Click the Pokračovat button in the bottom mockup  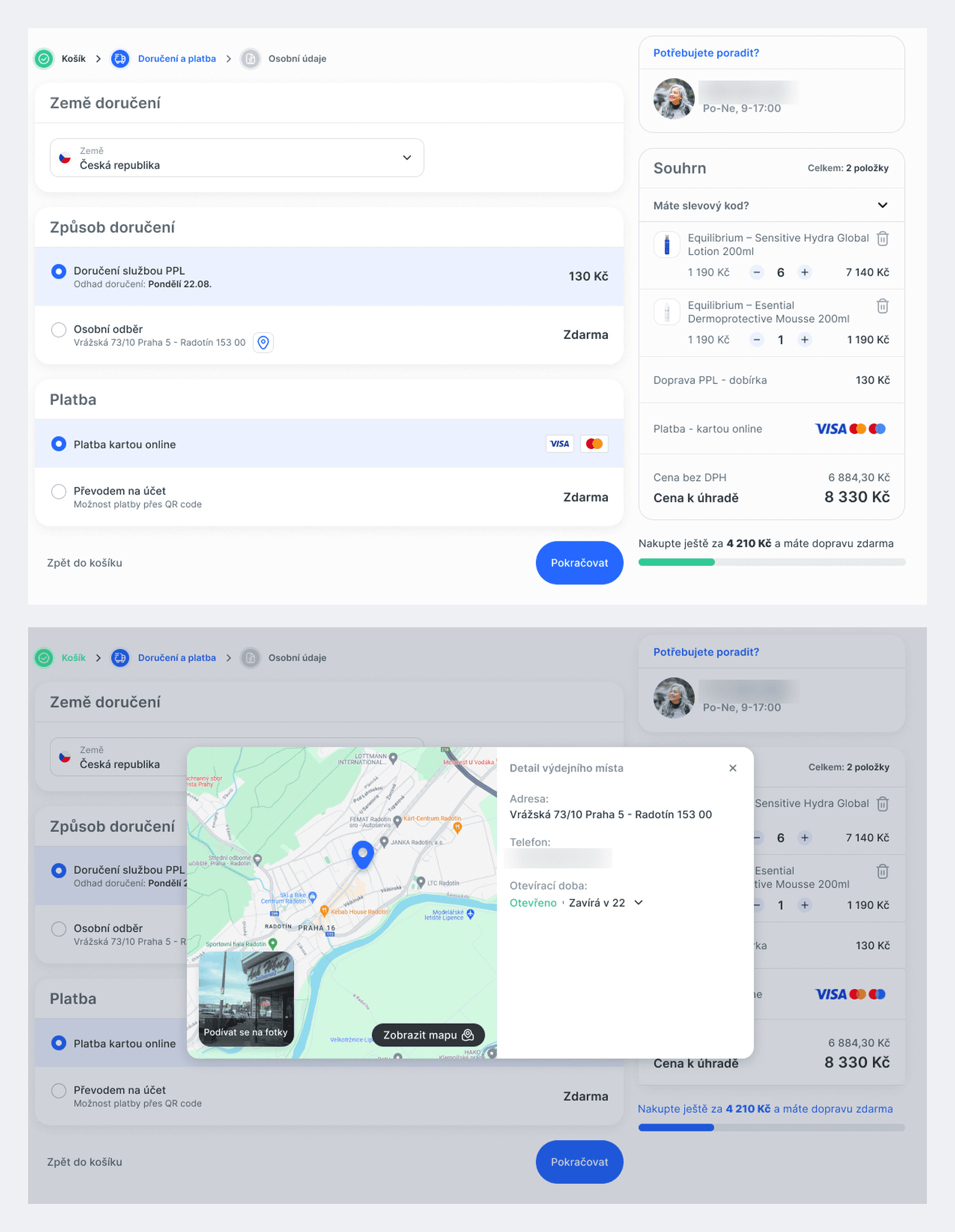[x=580, y=1162]
